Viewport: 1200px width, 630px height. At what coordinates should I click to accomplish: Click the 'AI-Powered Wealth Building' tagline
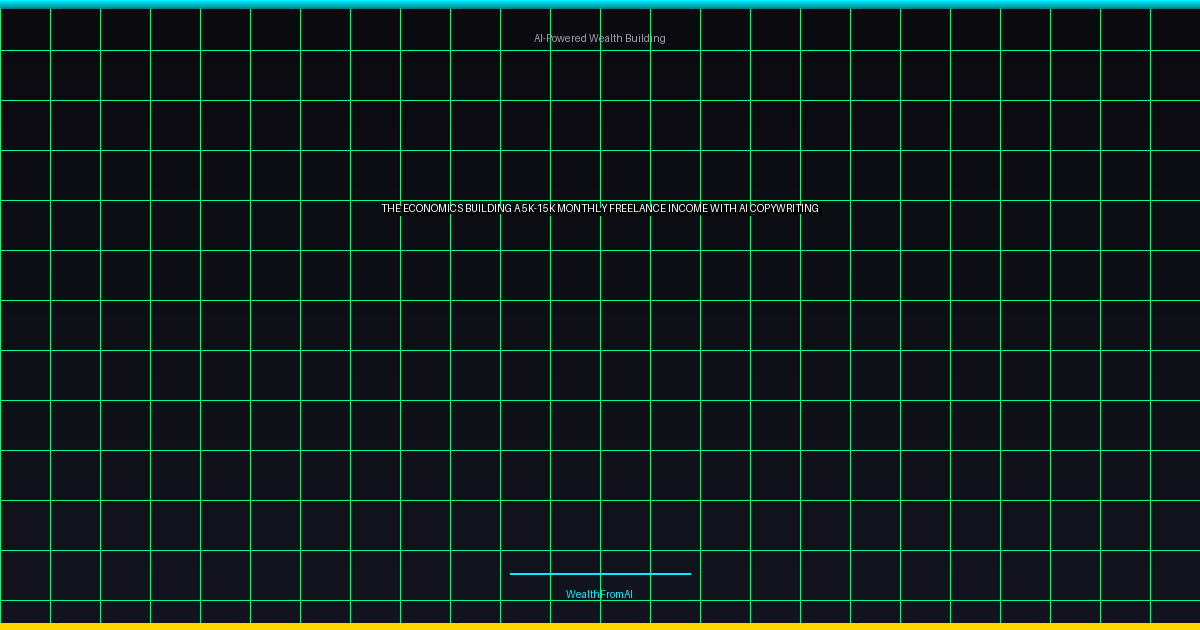click(x=599, y=38)
